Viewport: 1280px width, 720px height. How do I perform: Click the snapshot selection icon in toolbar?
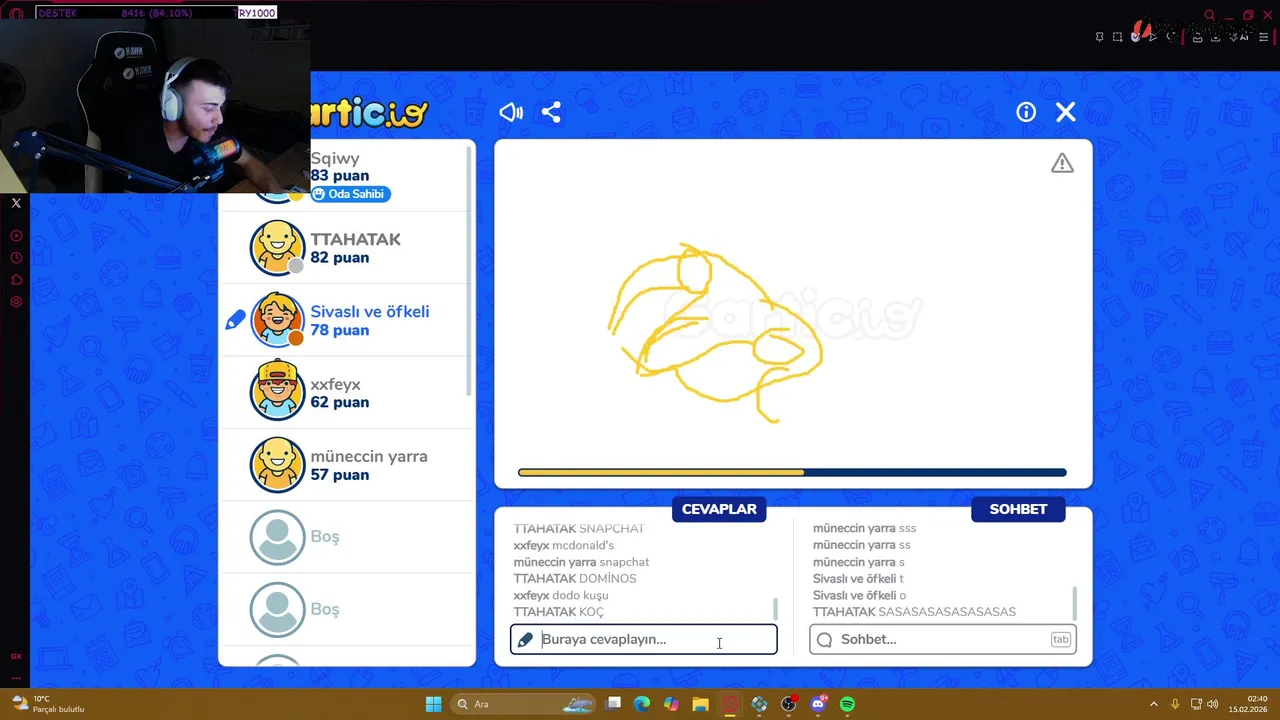1117,37
